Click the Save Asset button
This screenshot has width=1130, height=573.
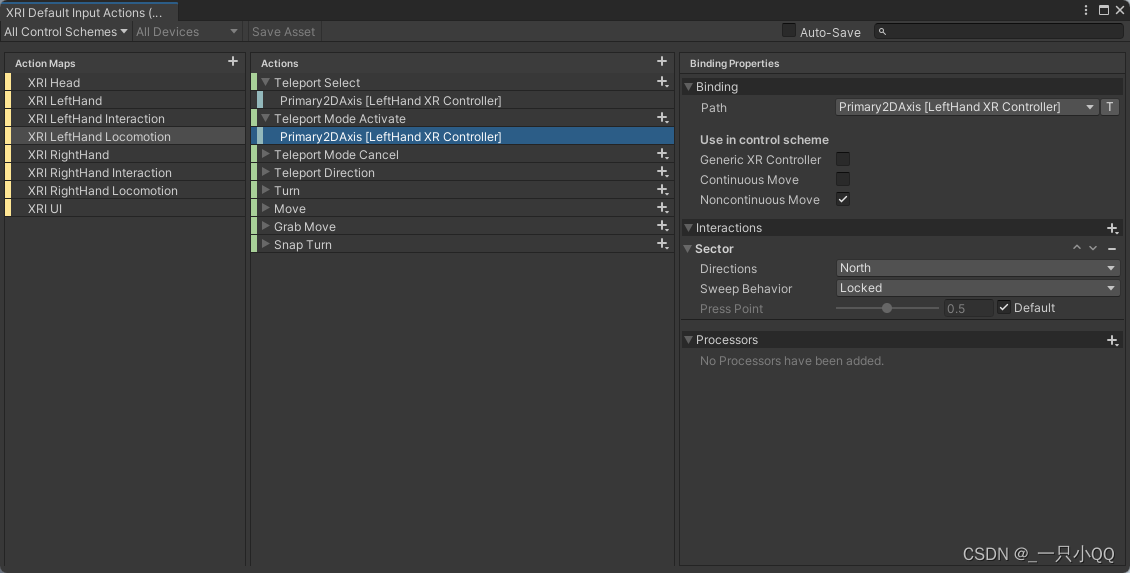283,32
